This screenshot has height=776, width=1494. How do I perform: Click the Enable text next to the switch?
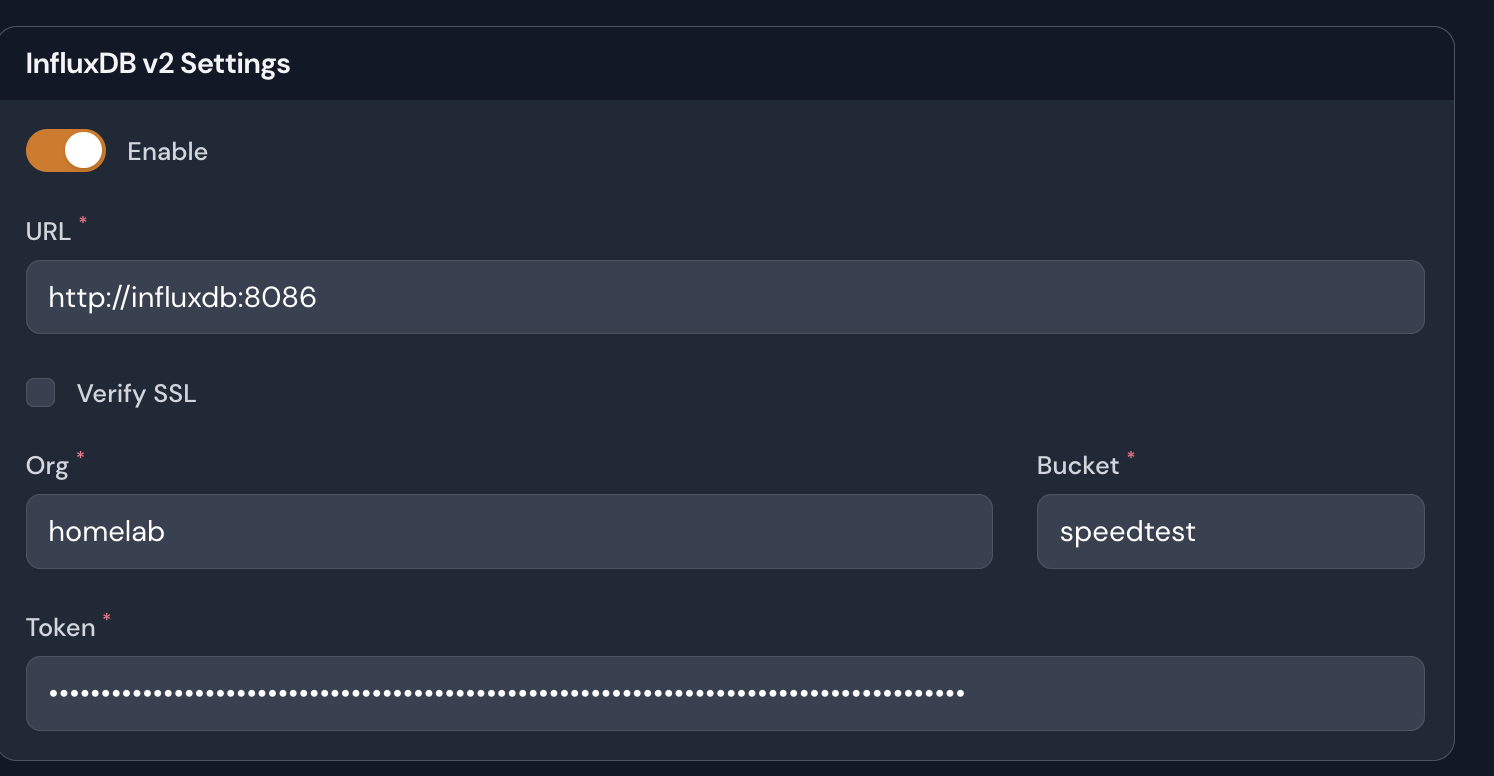pos(167,151)
